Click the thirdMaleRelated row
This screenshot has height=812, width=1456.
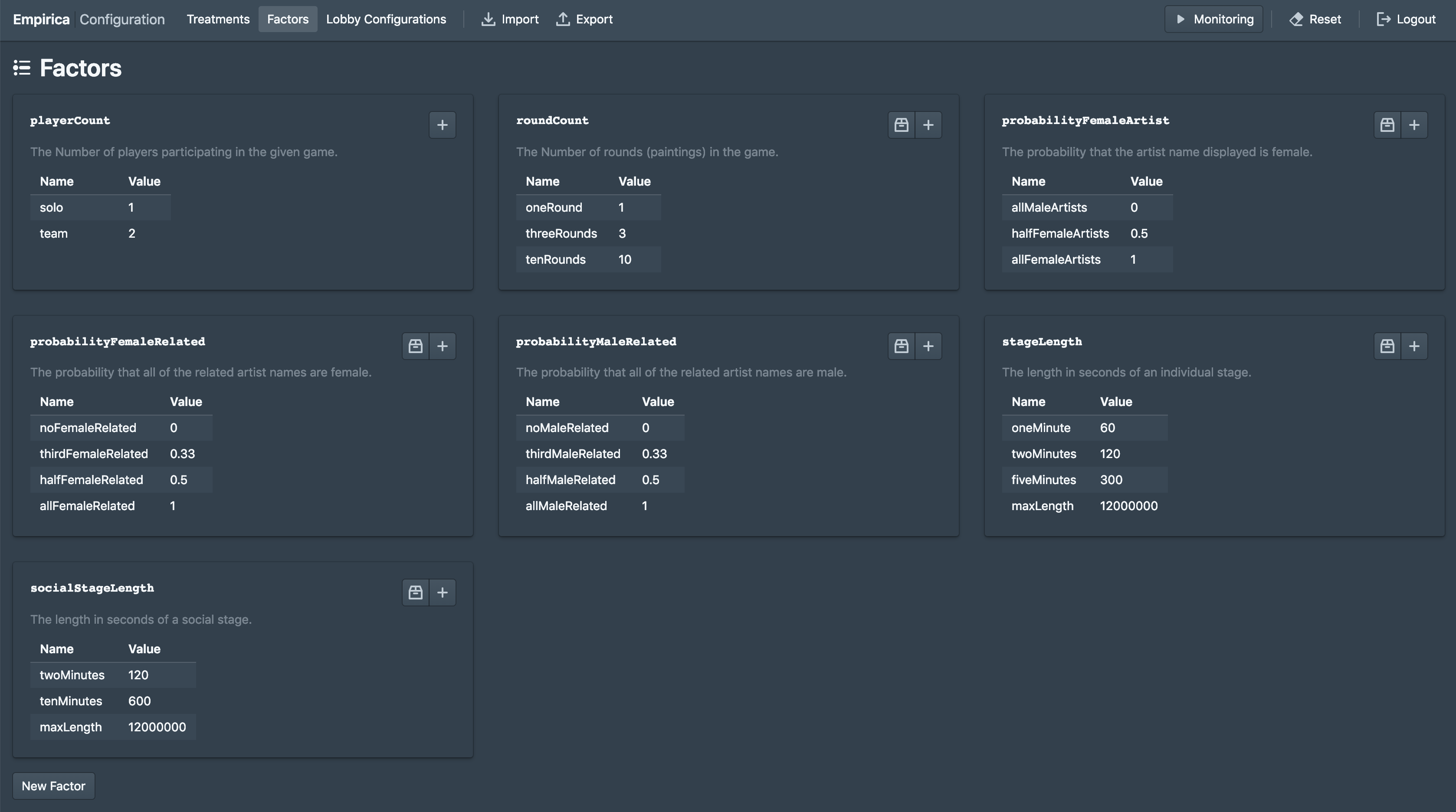point(600,454)
